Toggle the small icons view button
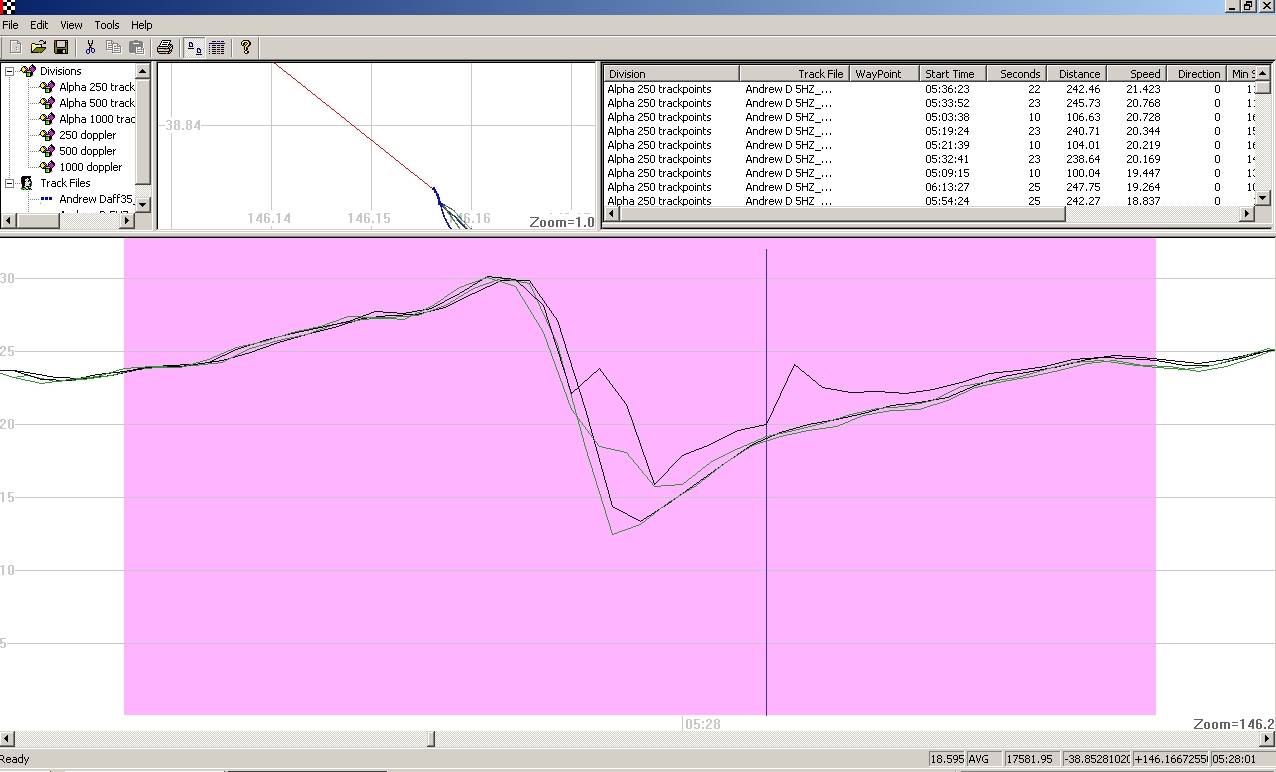Screen dimensions: 1276x772 195,47
